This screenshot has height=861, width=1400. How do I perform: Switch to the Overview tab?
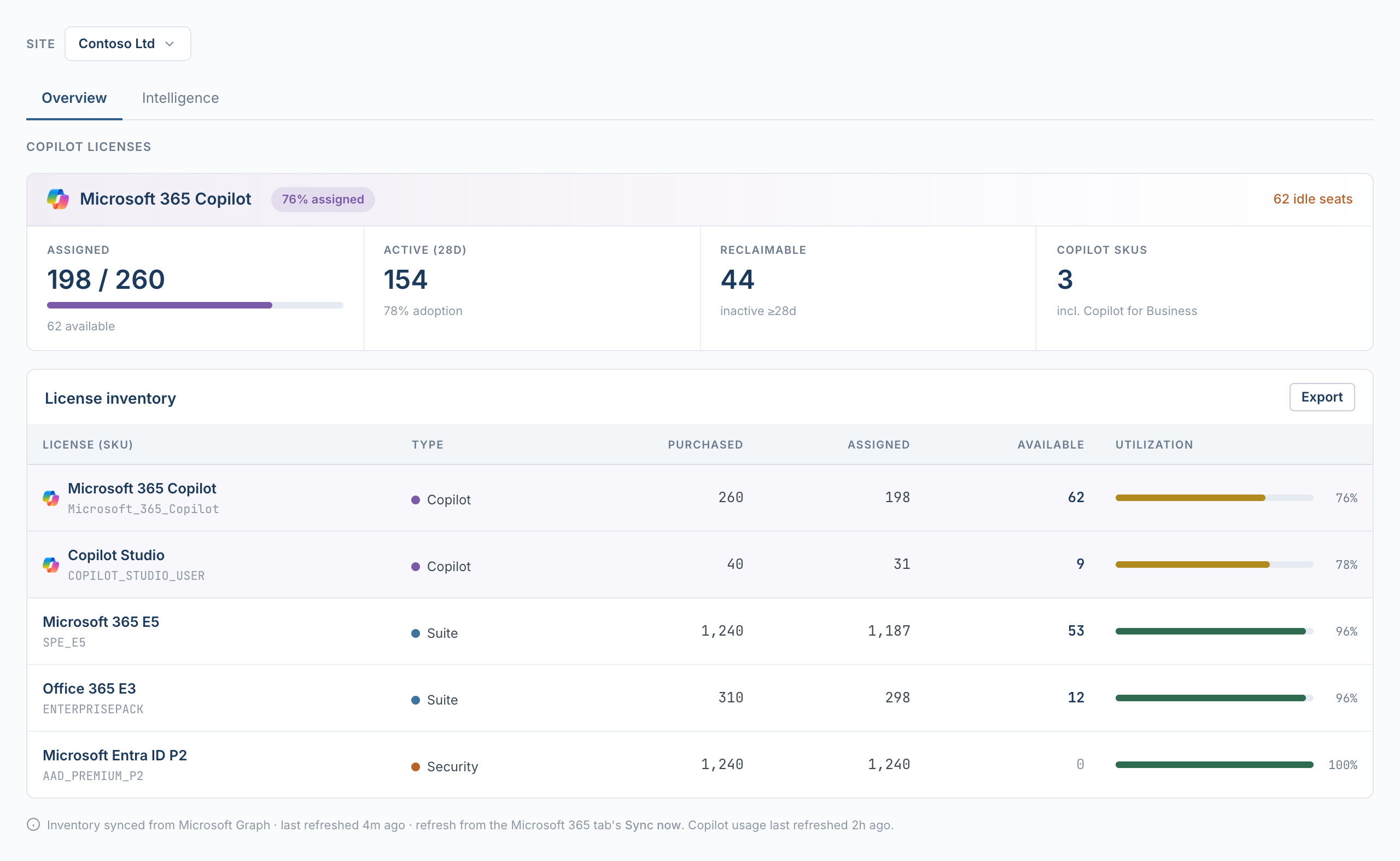point(74,98)
